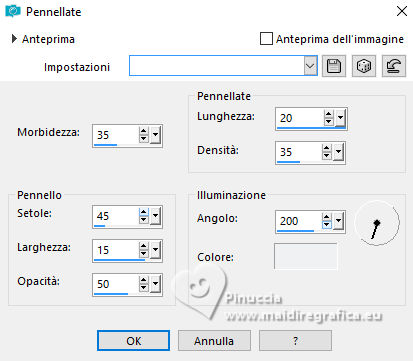Viewport: 413px width, 361px height.
Task: Expand the Anteprima preview triangle
Action: point(14,39)
